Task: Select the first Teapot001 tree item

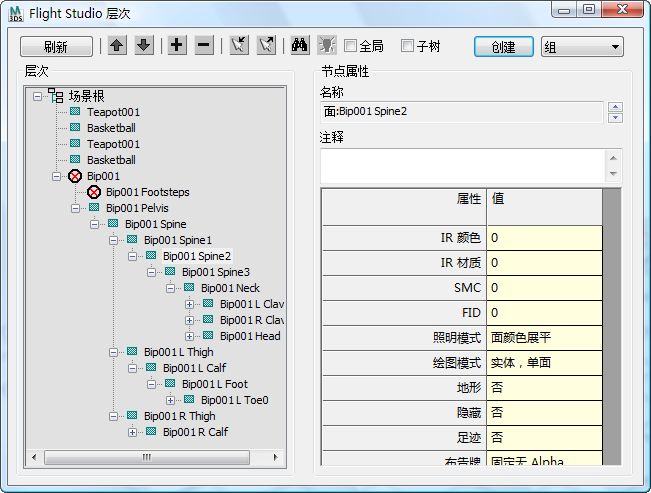Action: [x=113, y=112]
